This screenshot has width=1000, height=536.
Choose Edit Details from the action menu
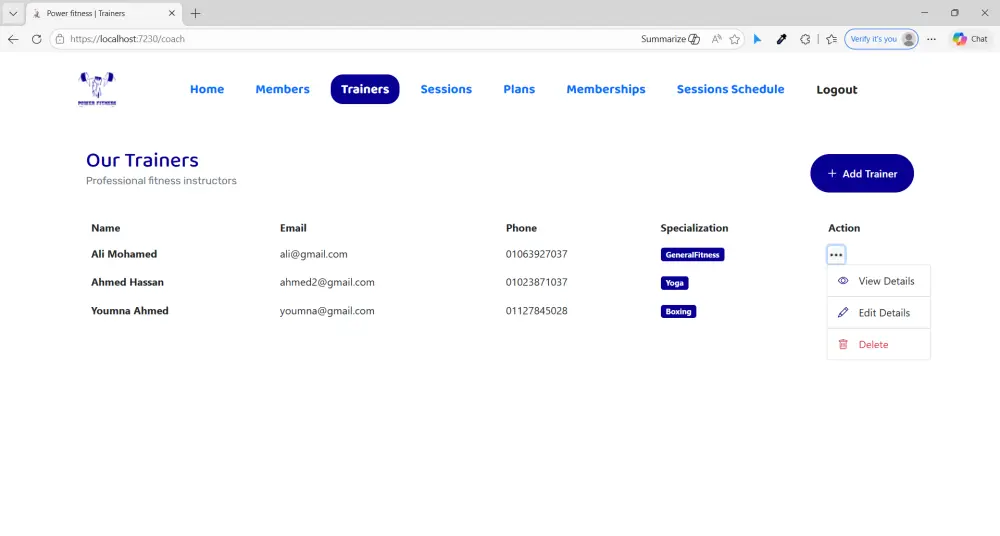click(x=878, y=313)
